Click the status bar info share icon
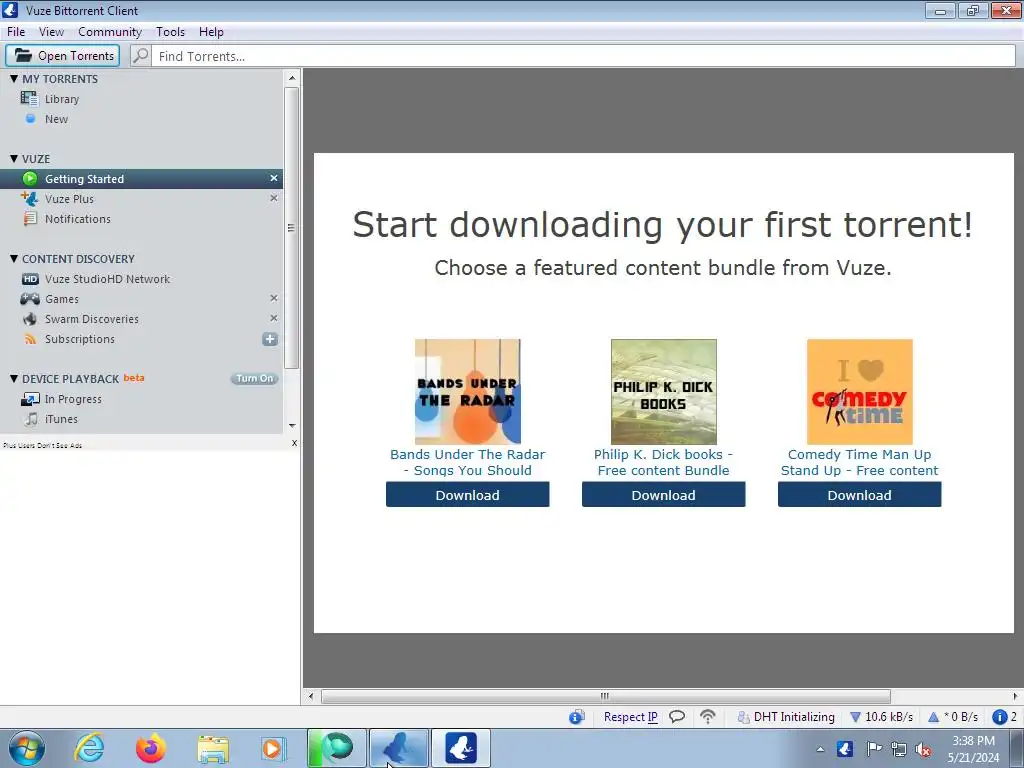Screen dimensions: 1024x768 [576, 717]
